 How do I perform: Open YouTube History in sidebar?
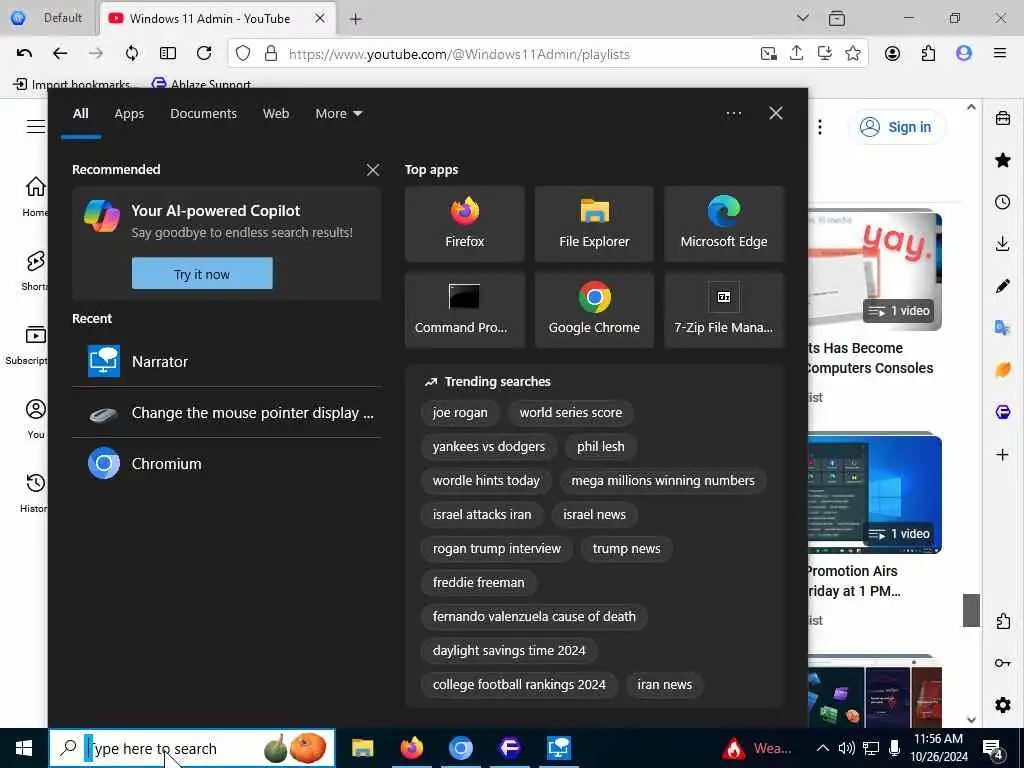coord(34,492)
